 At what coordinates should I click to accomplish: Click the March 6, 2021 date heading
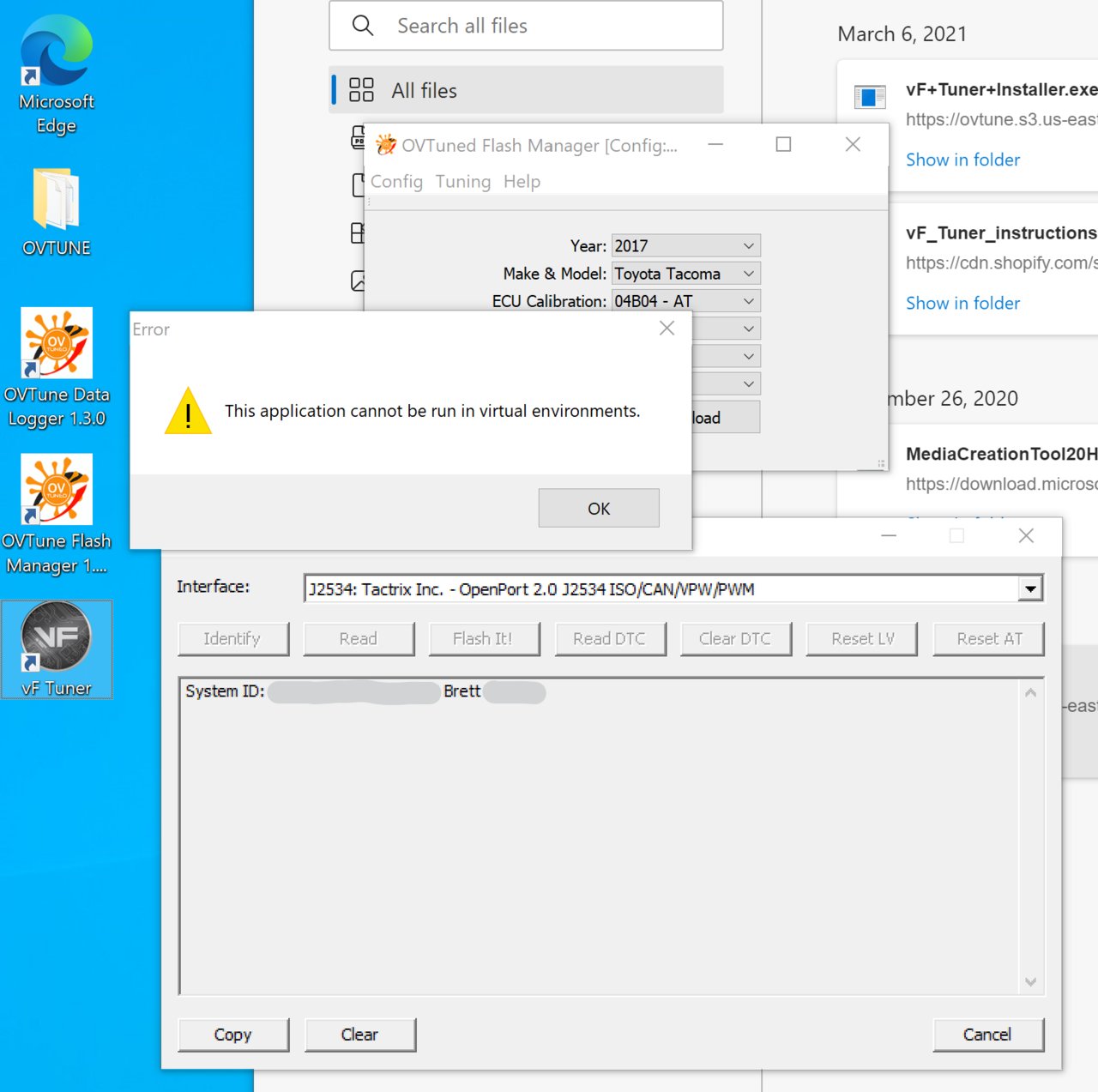(902, 34)
